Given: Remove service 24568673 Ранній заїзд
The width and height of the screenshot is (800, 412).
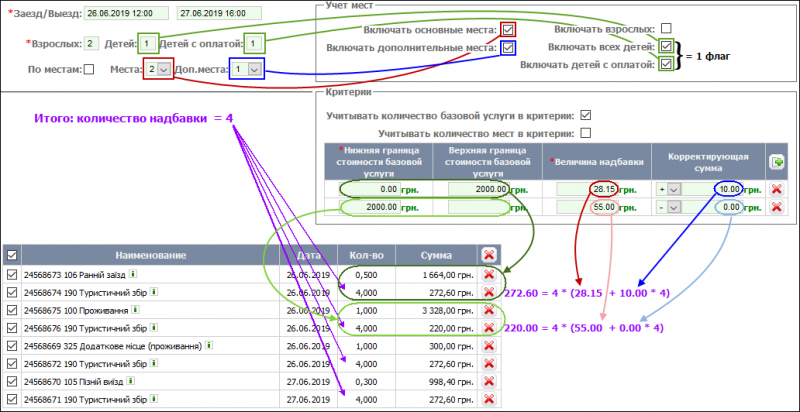Looking at the screenshot, I should [x=489, y=274].
